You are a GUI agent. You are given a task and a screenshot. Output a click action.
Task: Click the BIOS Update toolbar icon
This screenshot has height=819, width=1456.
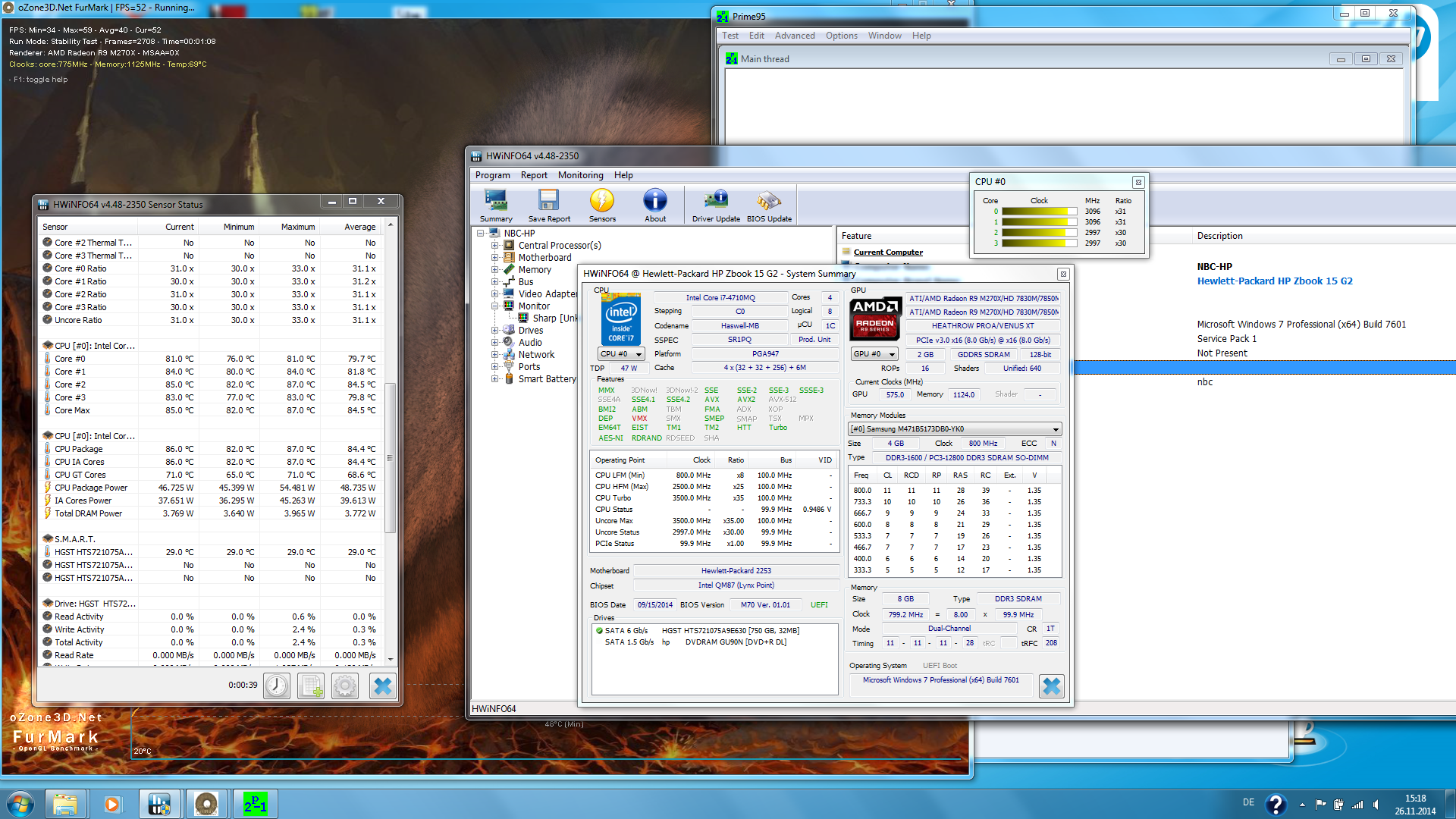[x=768, y=204]
